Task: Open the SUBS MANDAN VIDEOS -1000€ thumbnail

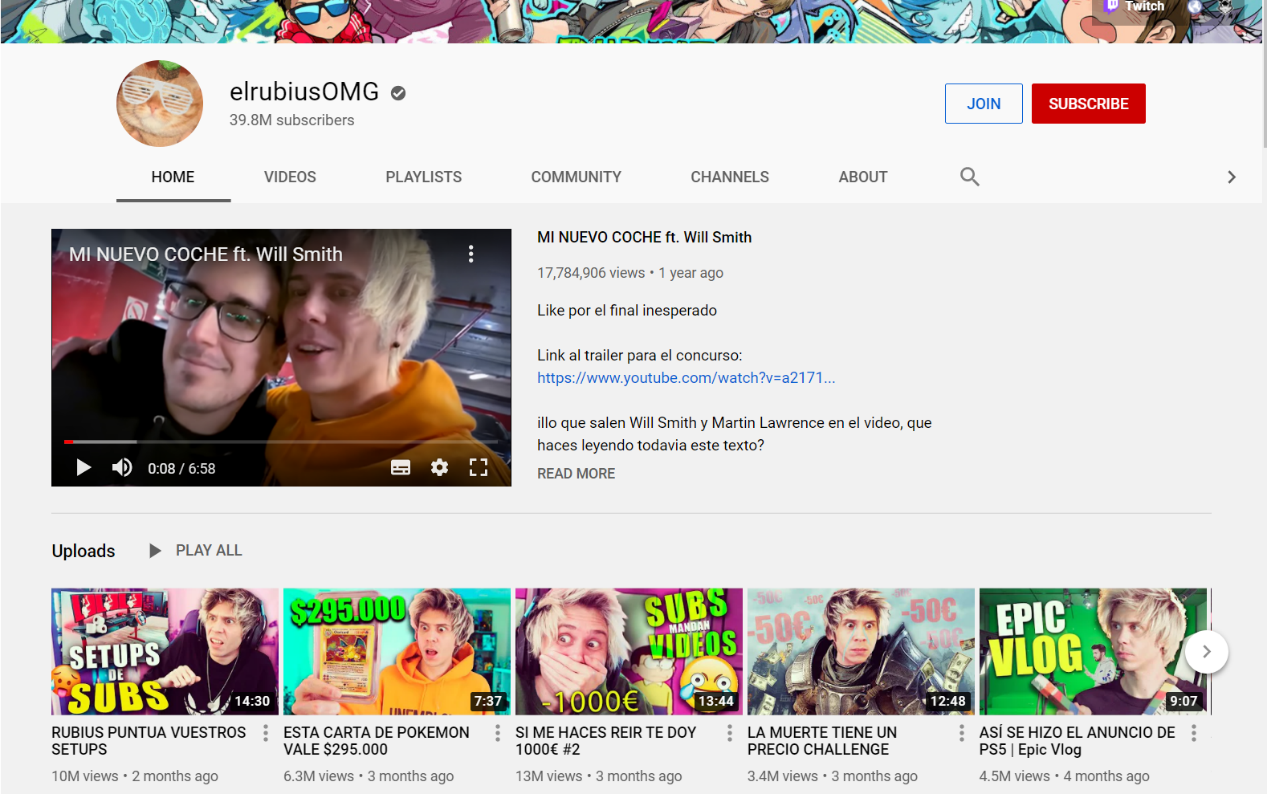Action: tap(629, 651)
